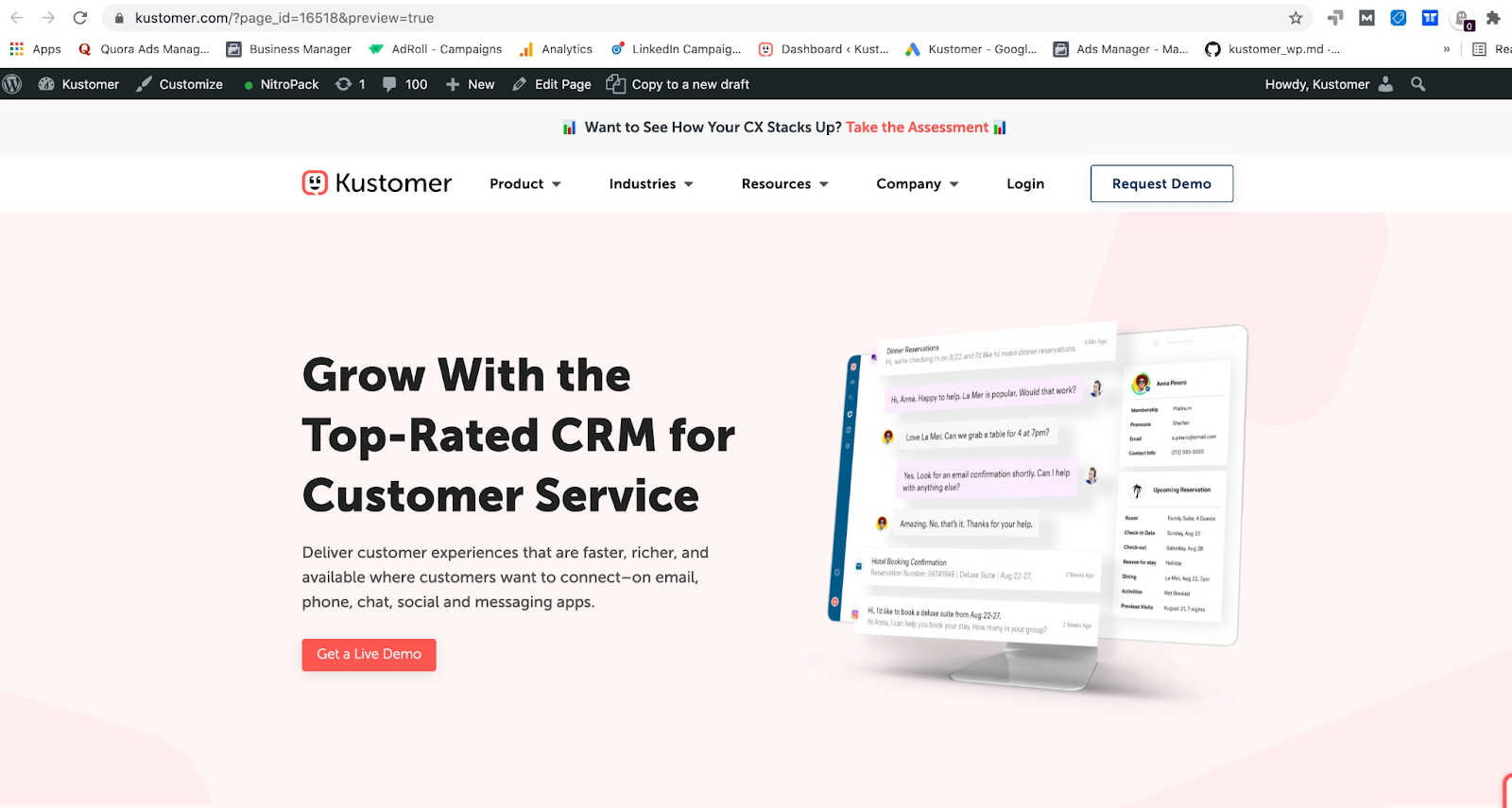
Task: Go back using the browser back arrow
Action: [17, 18]
